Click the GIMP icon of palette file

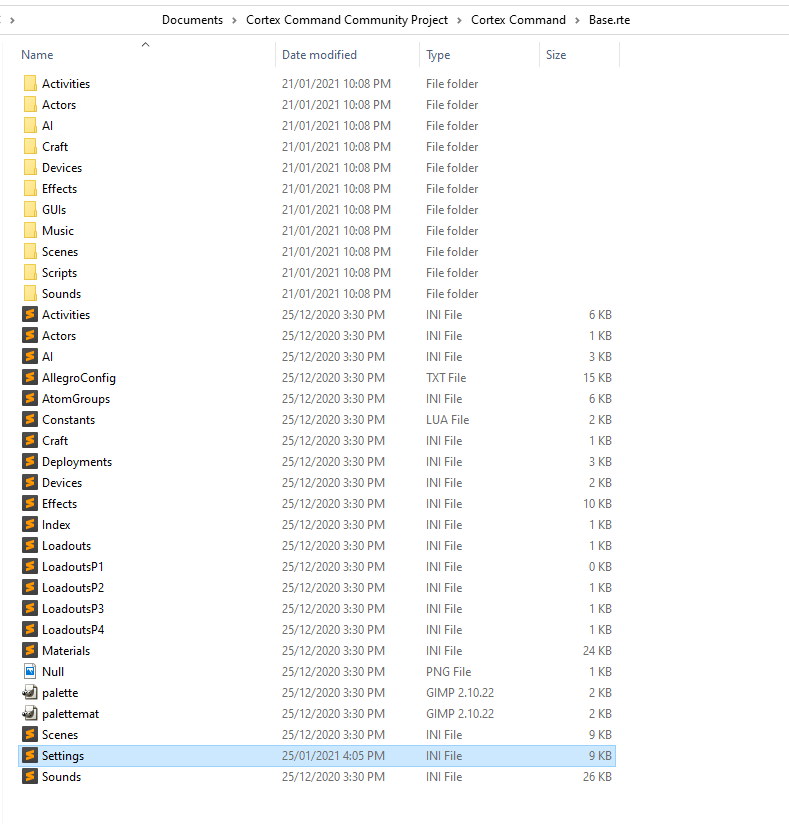tap(30, 693)
